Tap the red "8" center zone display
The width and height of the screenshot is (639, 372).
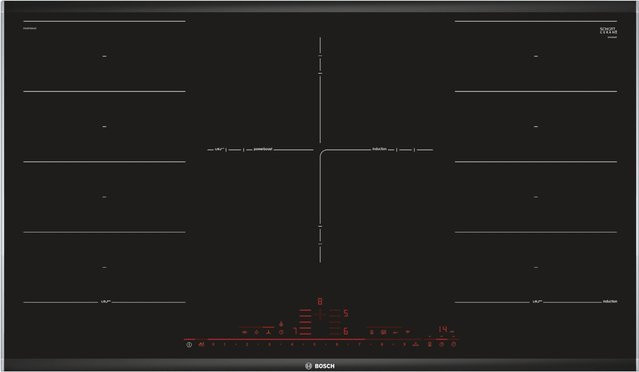coord(320,302)
